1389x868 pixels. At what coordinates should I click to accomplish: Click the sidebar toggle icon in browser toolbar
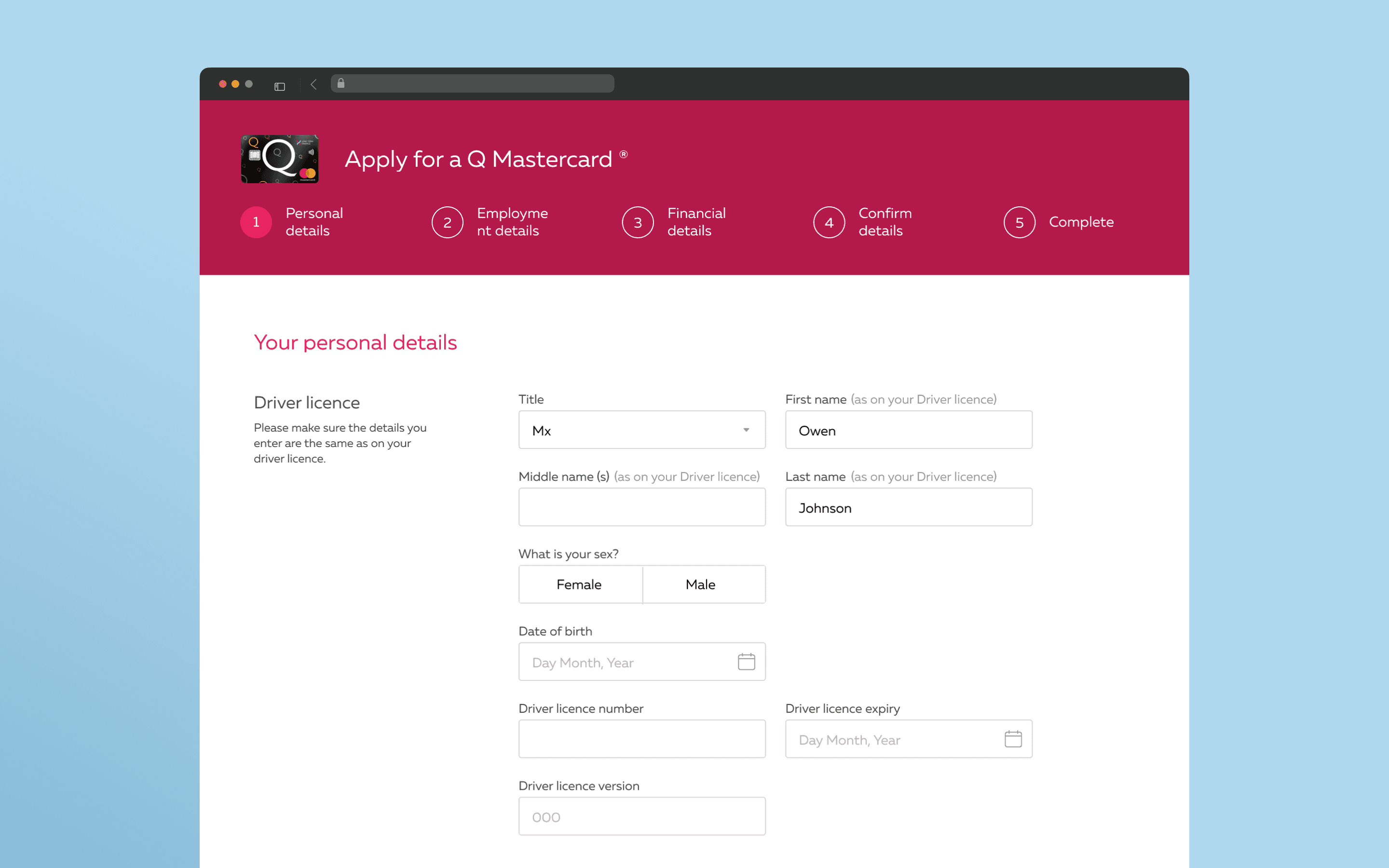click(x=280, y=86)
